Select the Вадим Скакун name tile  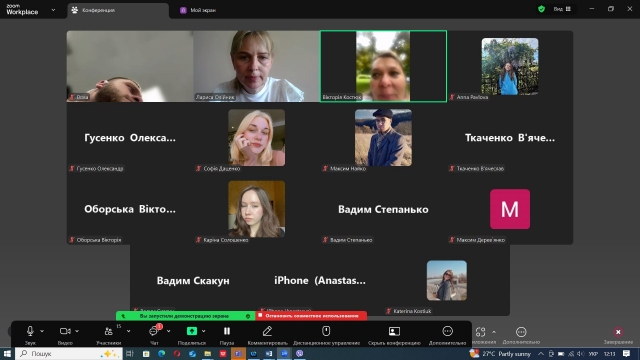193,280
